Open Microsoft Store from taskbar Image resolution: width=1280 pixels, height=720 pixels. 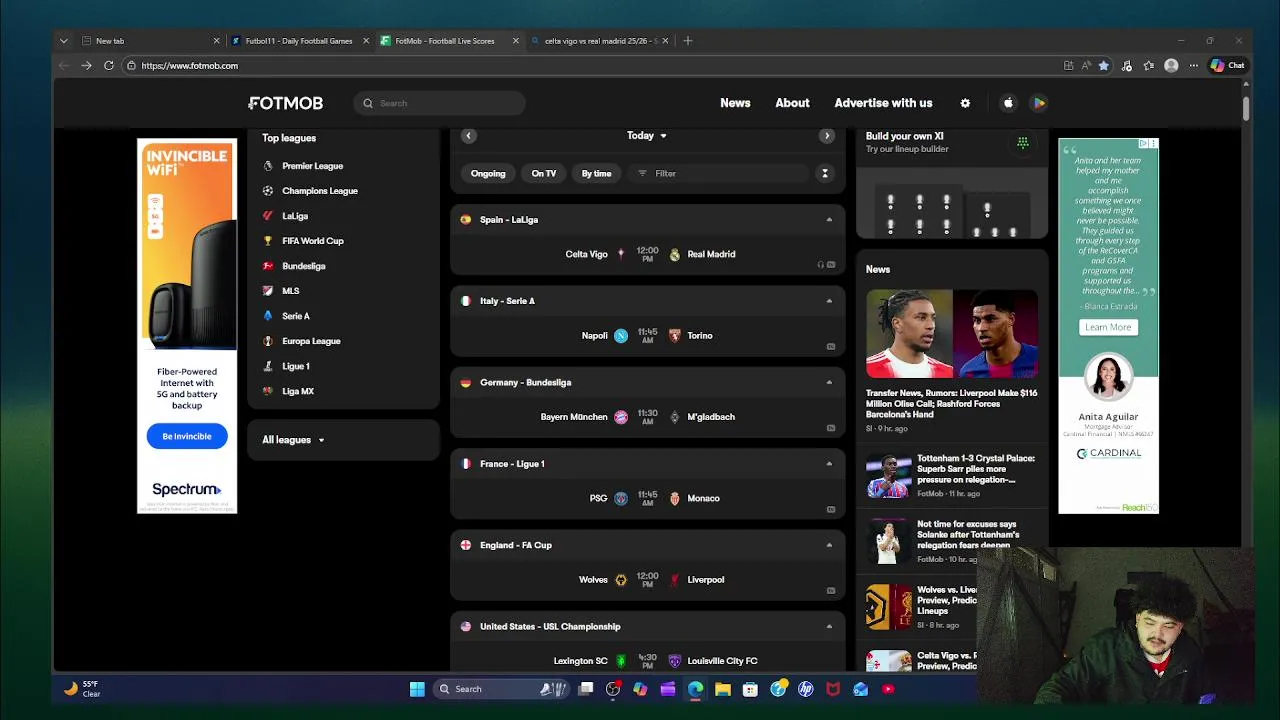[750, 689]
